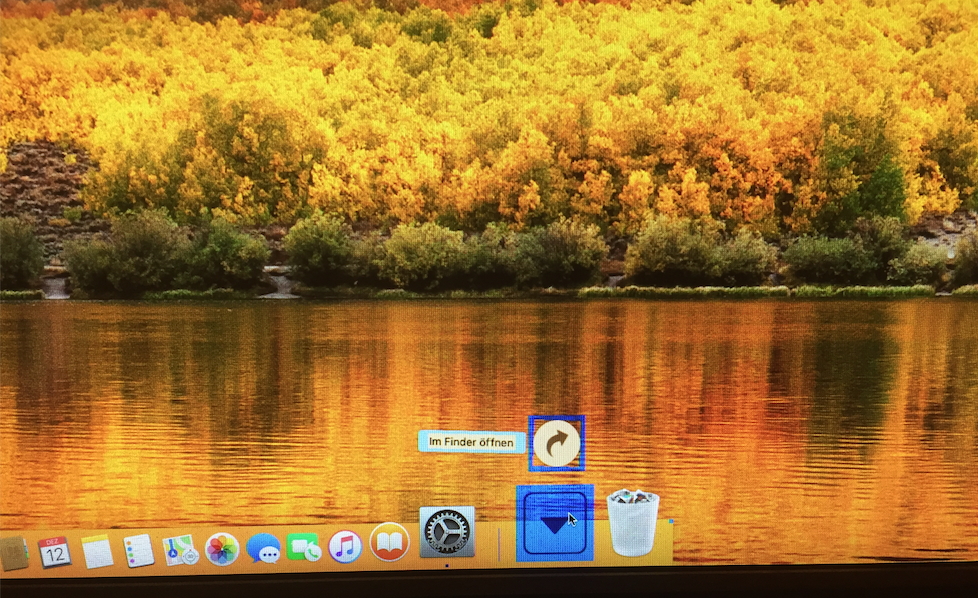Screen dimensions: 978x598
Task: Open the full Trash in the Dock
Action: tap(632, 523)
